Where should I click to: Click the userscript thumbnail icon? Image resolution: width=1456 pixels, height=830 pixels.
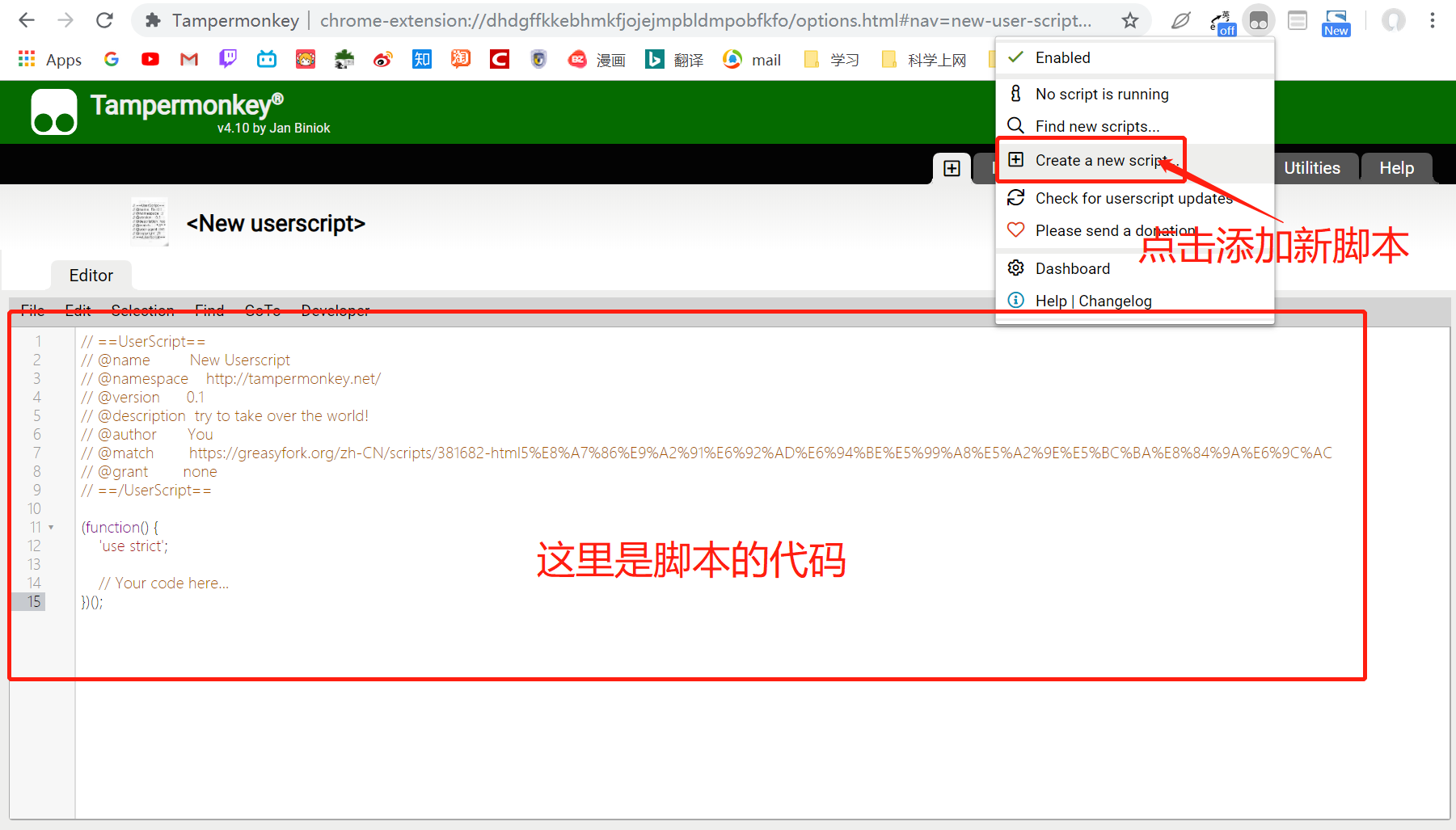pos(149,222)
